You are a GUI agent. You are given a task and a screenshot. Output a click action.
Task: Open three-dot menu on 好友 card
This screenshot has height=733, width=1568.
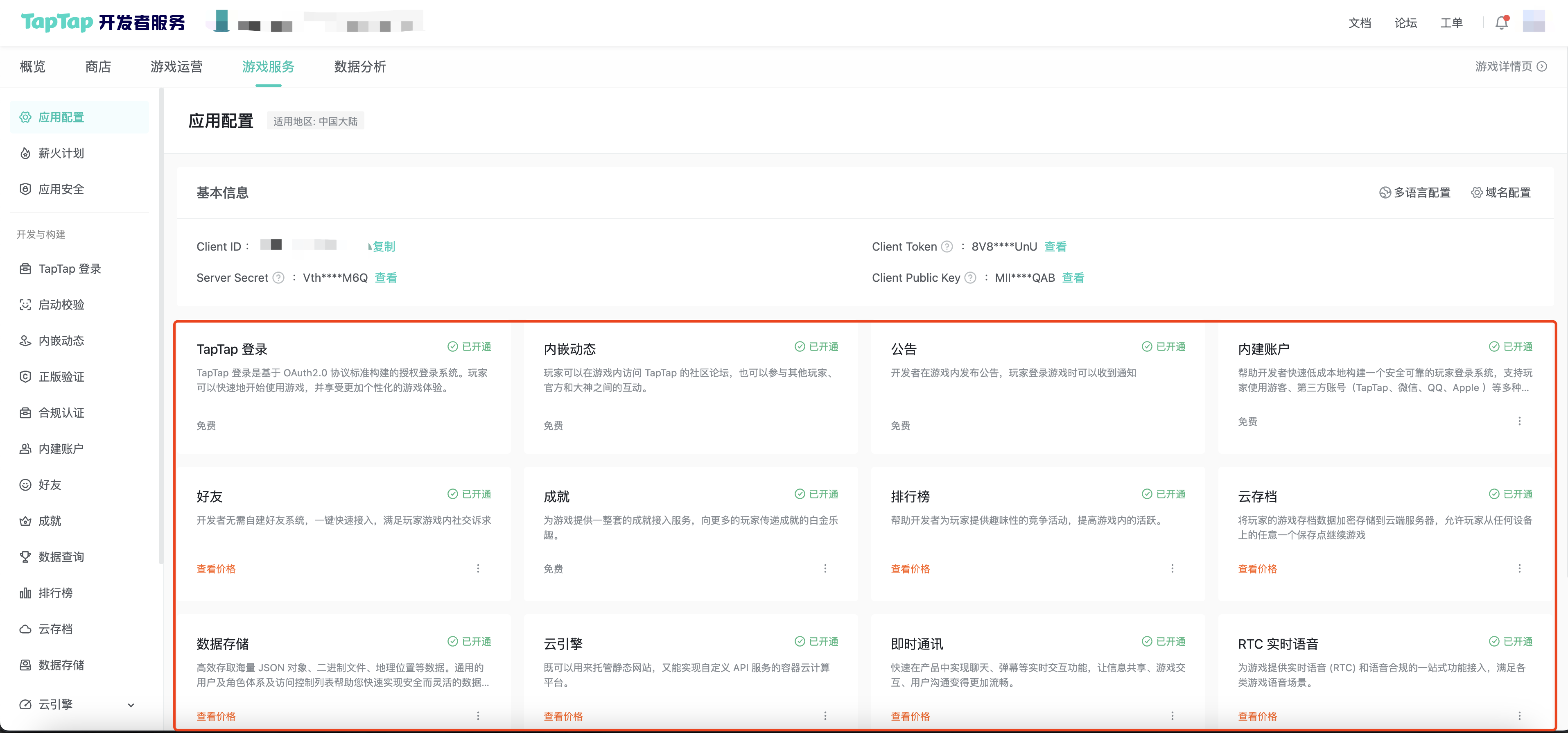(479, 568)
